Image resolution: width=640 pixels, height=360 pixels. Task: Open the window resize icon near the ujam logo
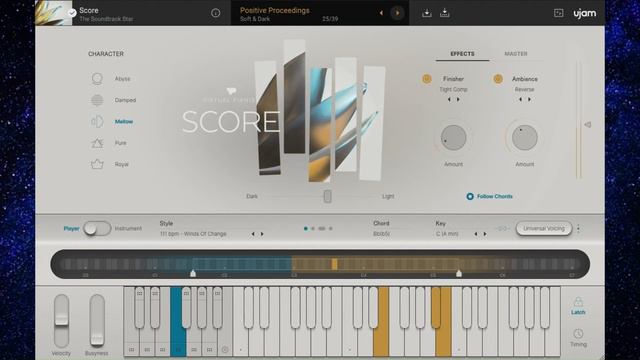558,13
